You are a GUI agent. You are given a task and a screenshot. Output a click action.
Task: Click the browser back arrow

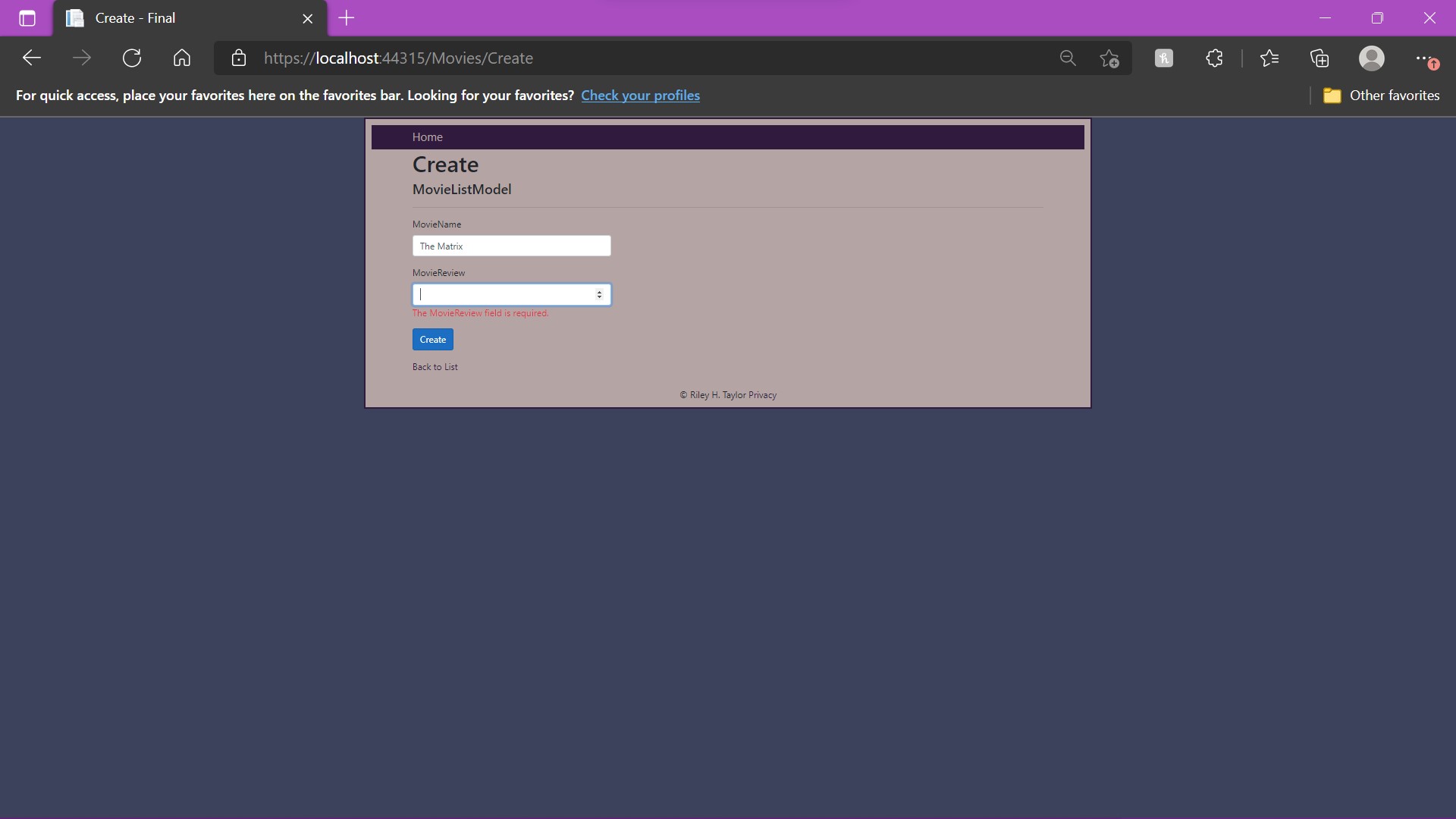click(x=31, y=58)
